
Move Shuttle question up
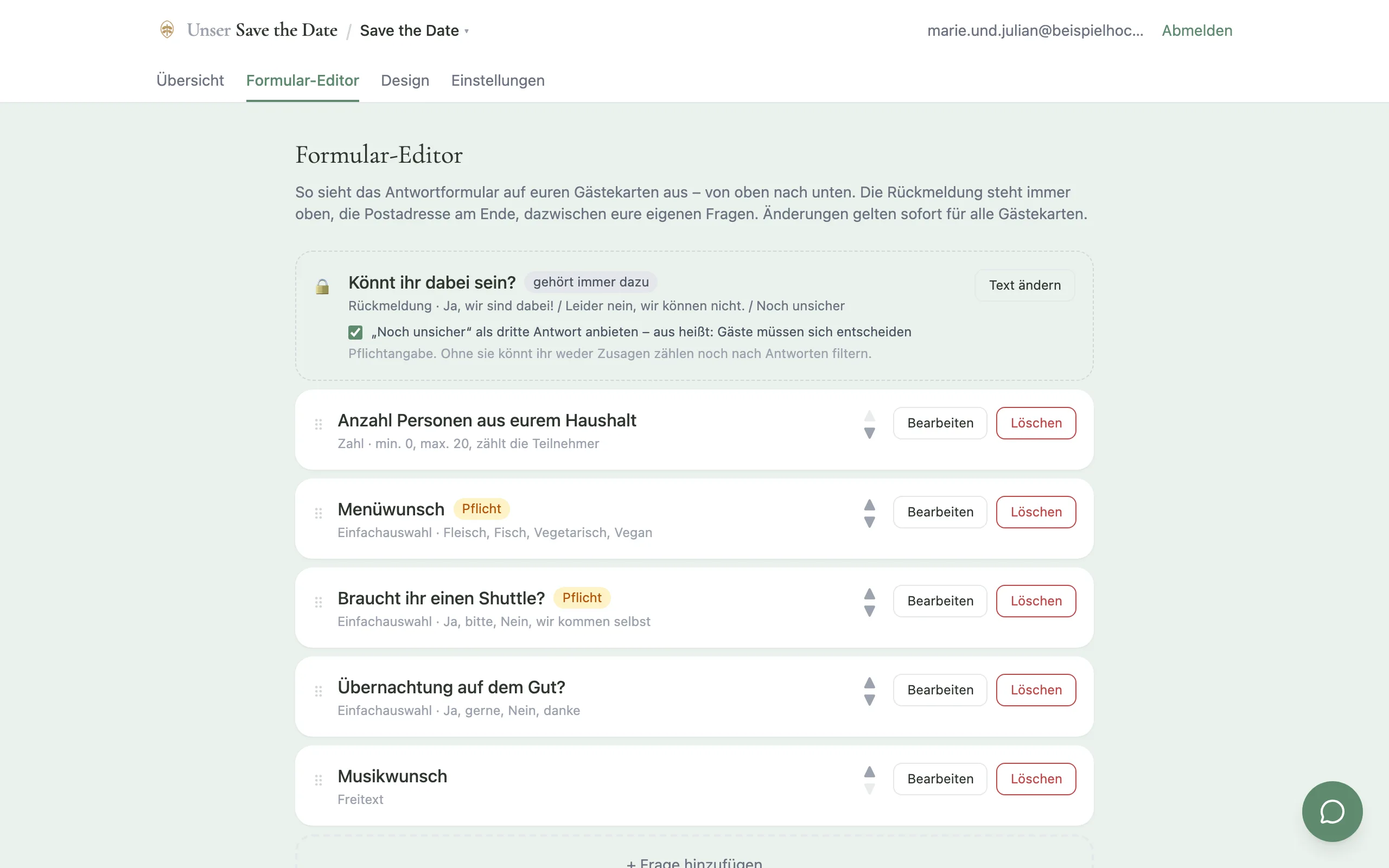coord(870,593)
